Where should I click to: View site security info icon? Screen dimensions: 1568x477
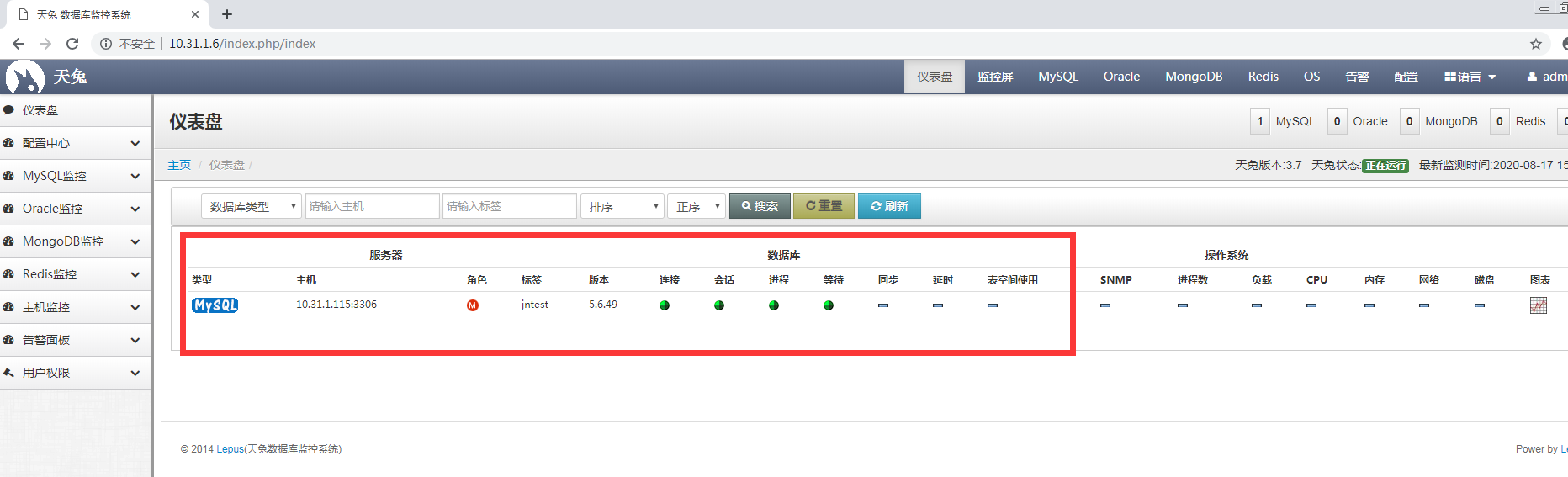tap(106, 44)
